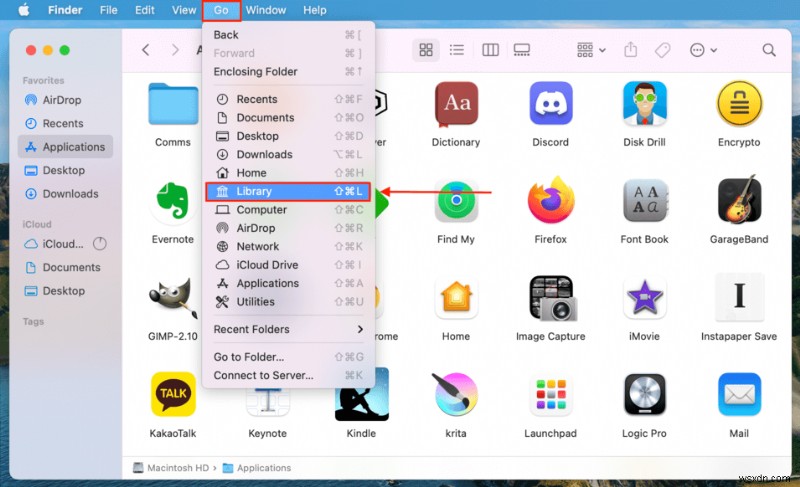Open the Discord app icon
Image resolution: width=800 pixels, height=487 pixels.
551,104
